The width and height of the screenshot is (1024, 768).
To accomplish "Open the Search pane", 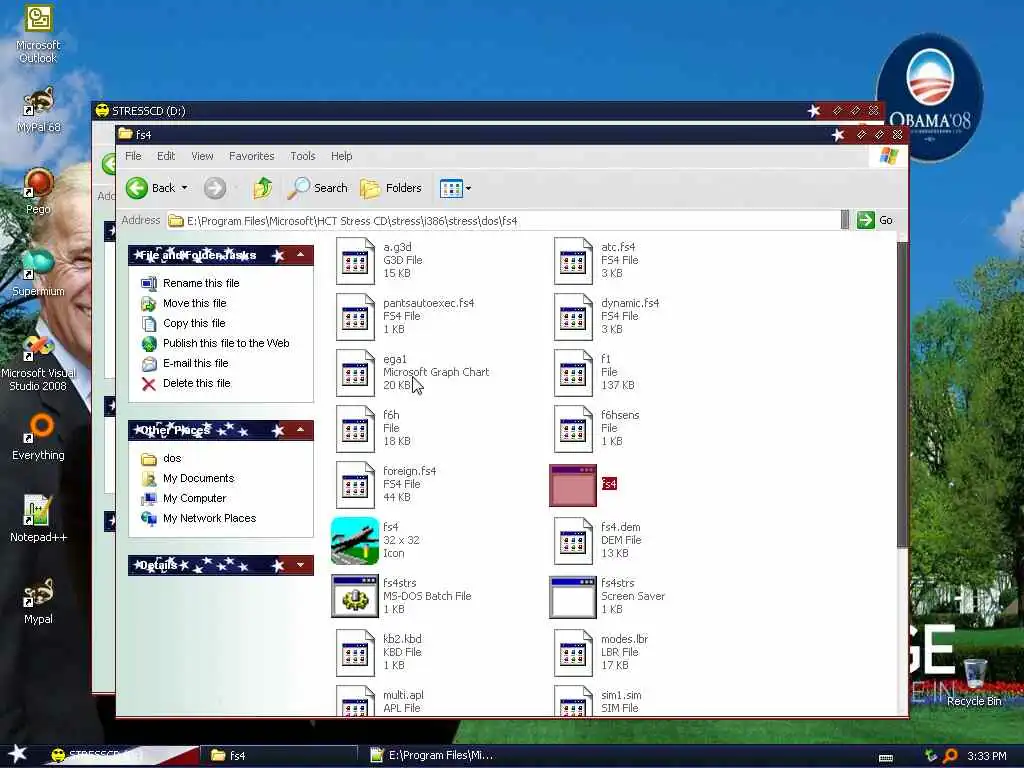I will tap(317, 188).
